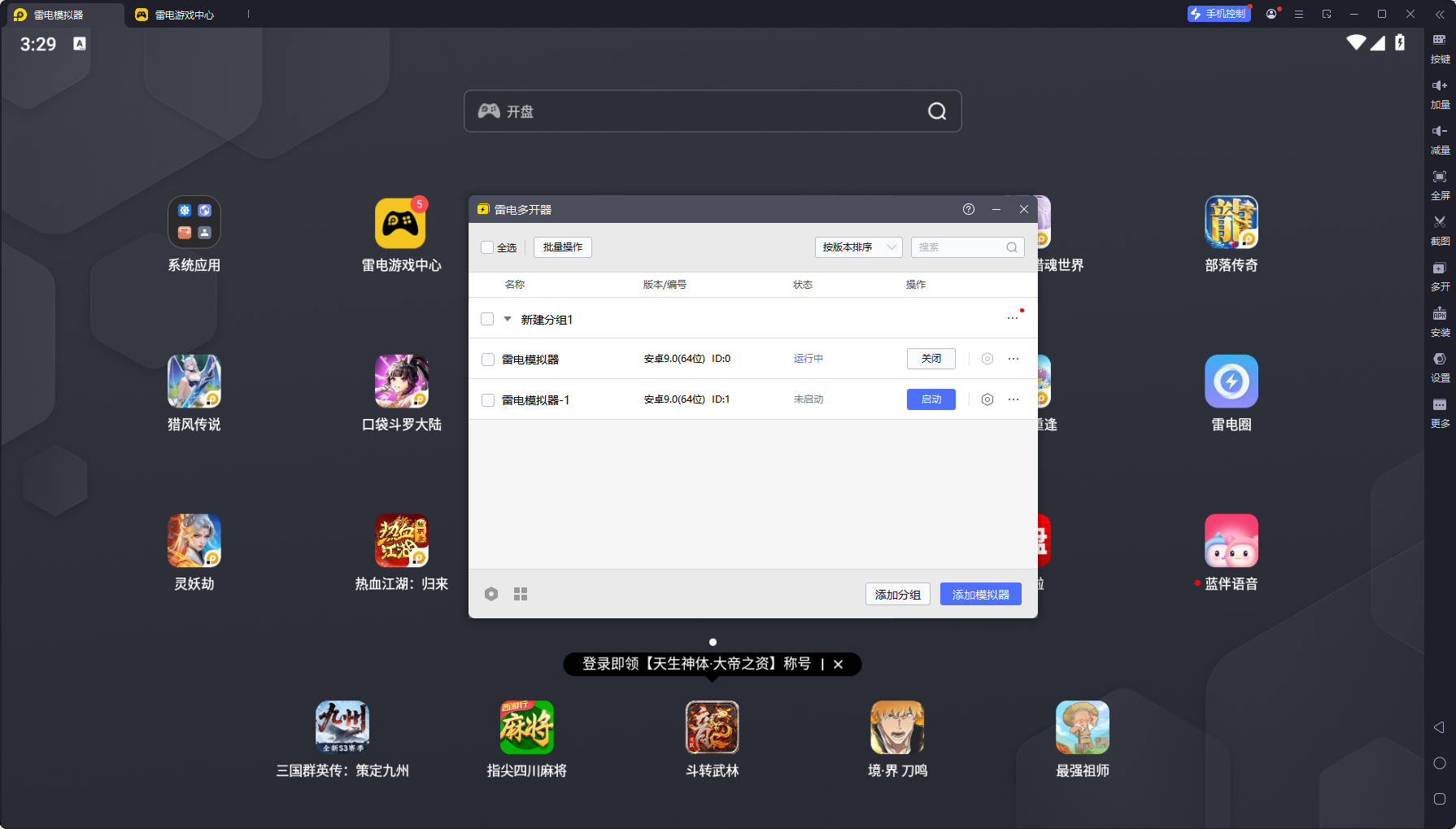Open 设置 settings in sidebar

pyautogui.click(x=1440, y=368)
